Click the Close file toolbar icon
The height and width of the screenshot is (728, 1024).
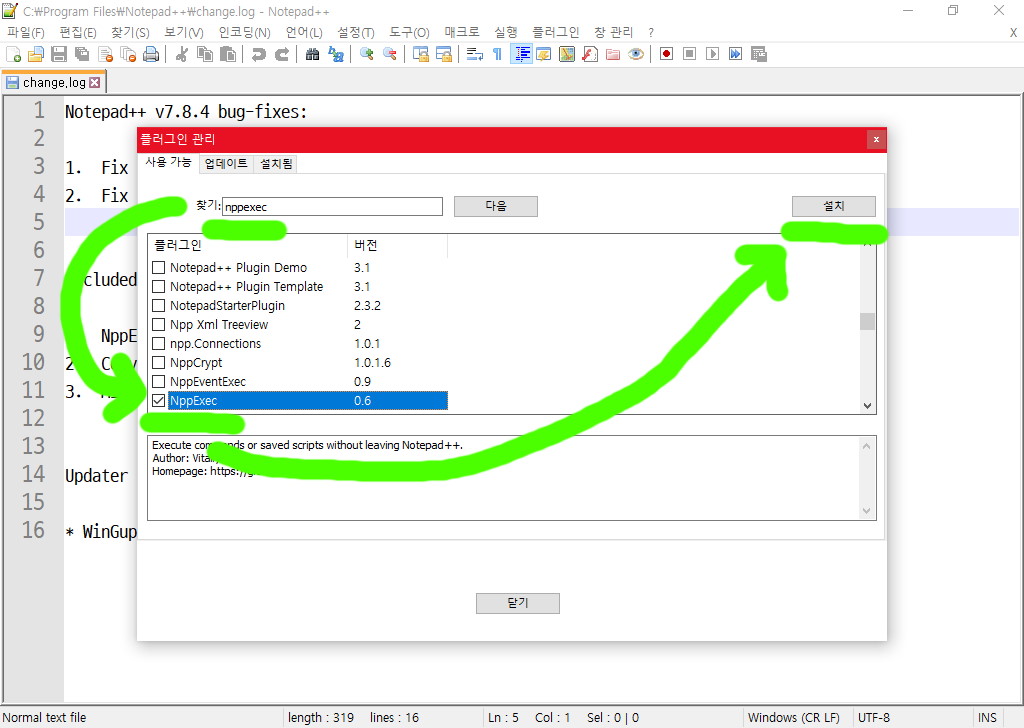105,54
